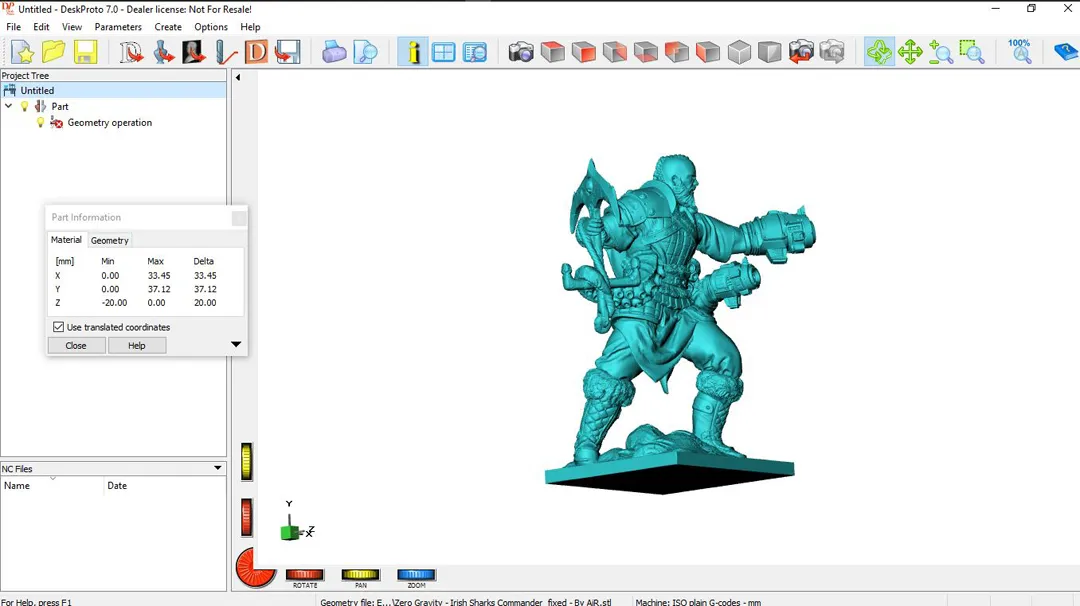This screenshot has height=606, width=1080.
Task: Click the Machine: ISO plain G-codes status text
Action: [698, 602]
